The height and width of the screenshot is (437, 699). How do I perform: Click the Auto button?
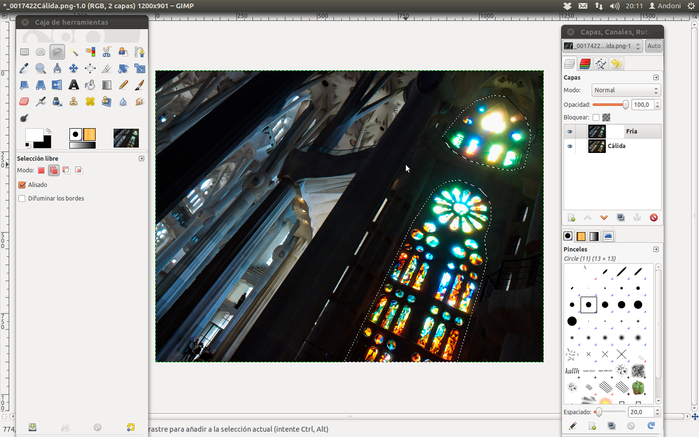(x=654, y=46)
